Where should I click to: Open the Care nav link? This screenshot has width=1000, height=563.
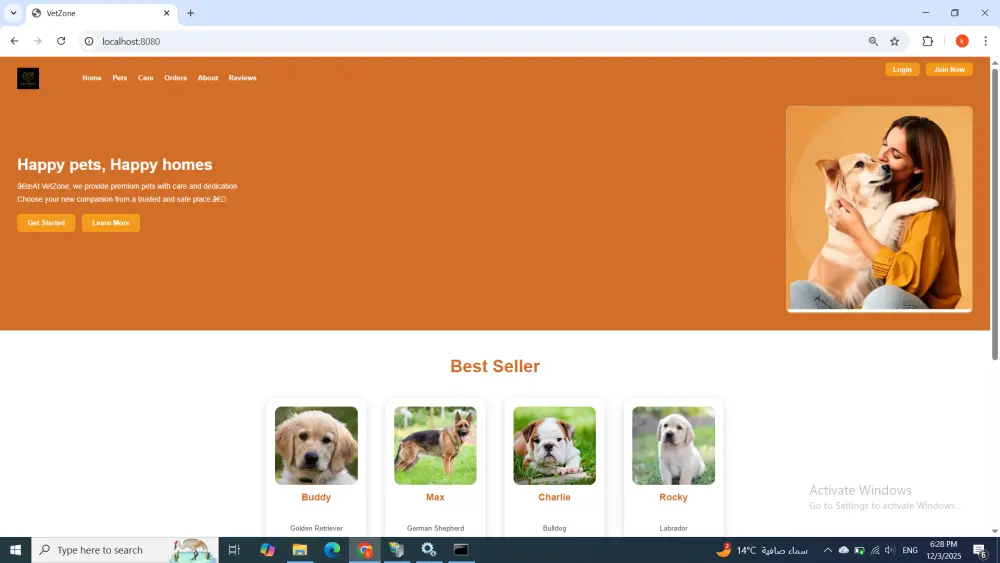pyautogui.click(x=145, y=78)
